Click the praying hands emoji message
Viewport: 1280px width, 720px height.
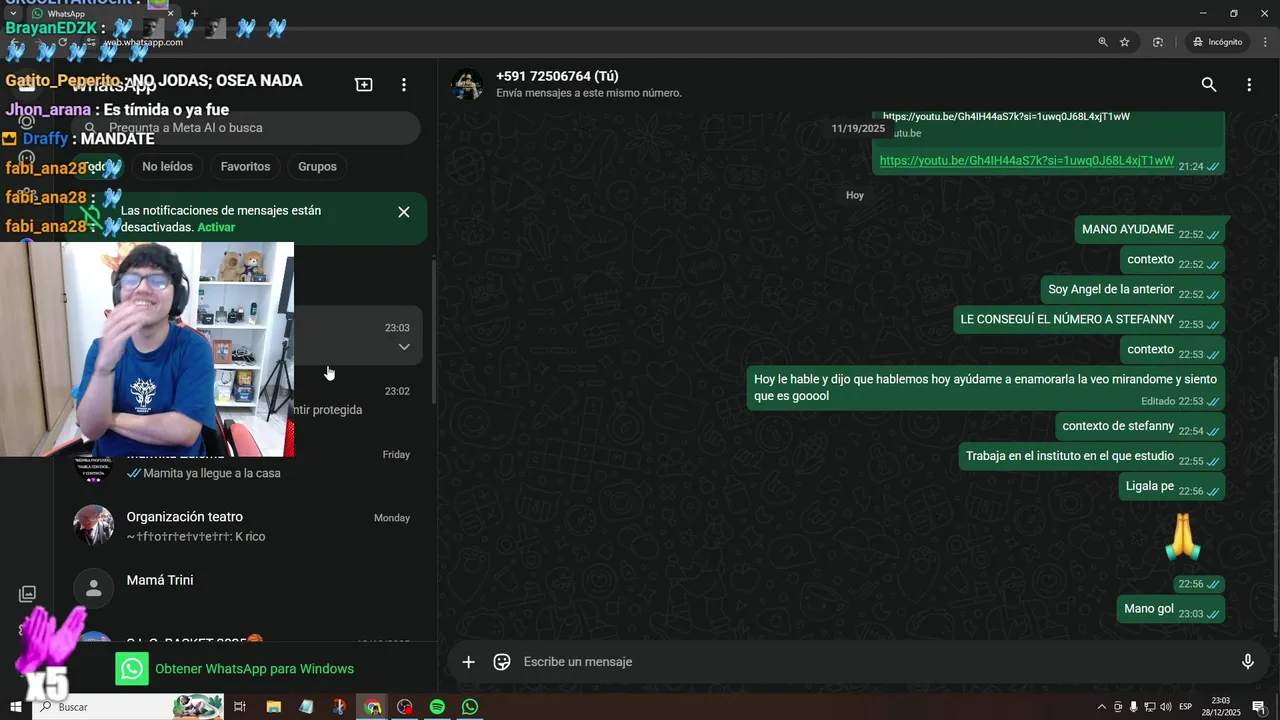click(1184, 538)
